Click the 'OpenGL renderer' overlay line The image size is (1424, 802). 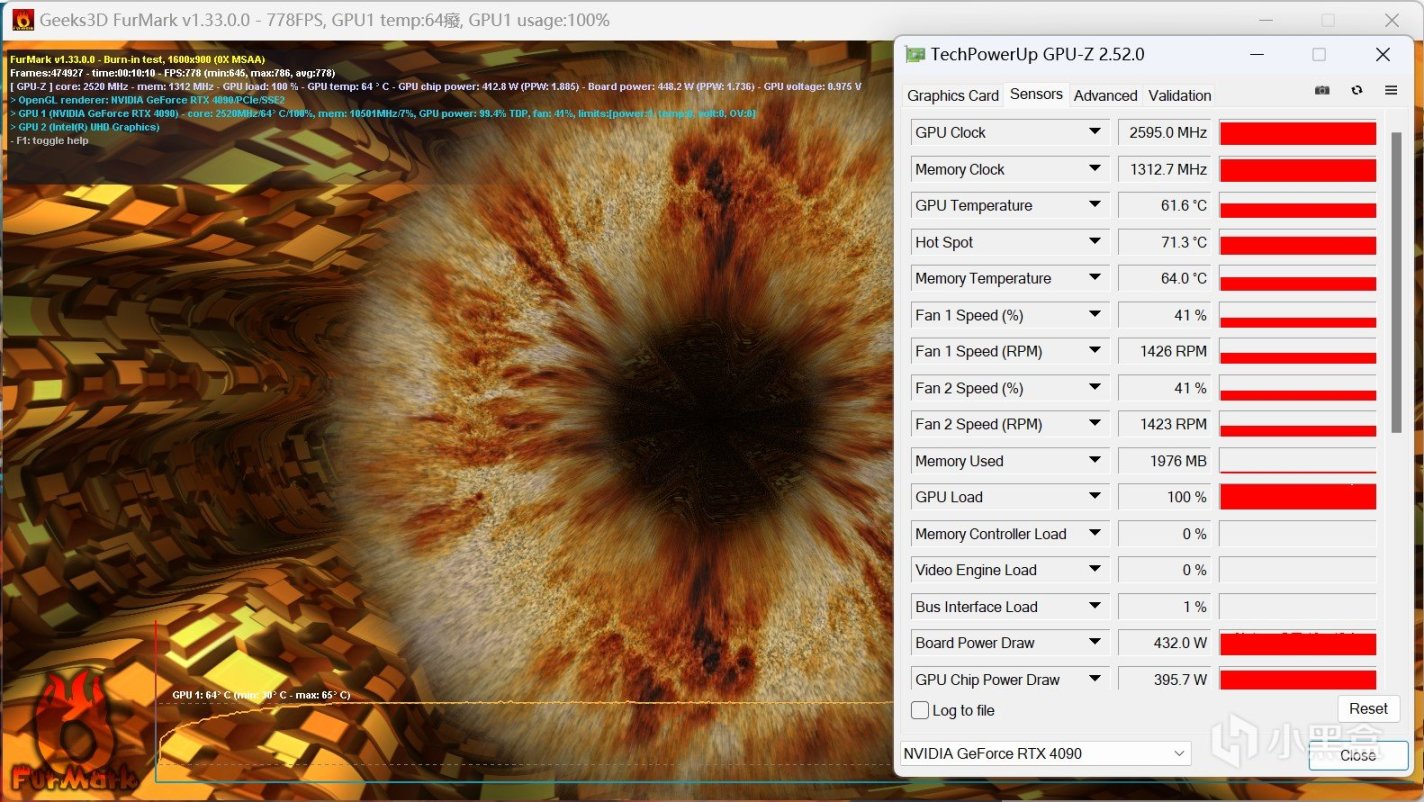(x=148, y=100)
